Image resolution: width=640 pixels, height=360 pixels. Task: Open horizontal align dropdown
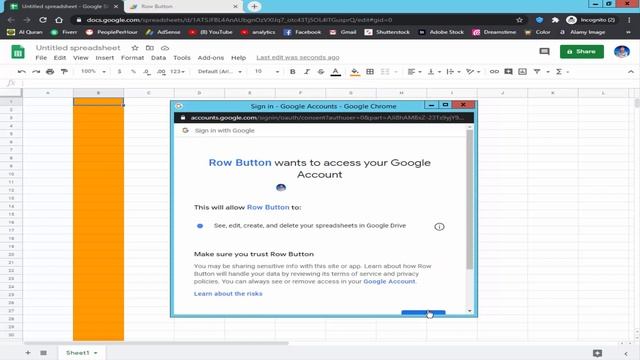tap(414, 71)
